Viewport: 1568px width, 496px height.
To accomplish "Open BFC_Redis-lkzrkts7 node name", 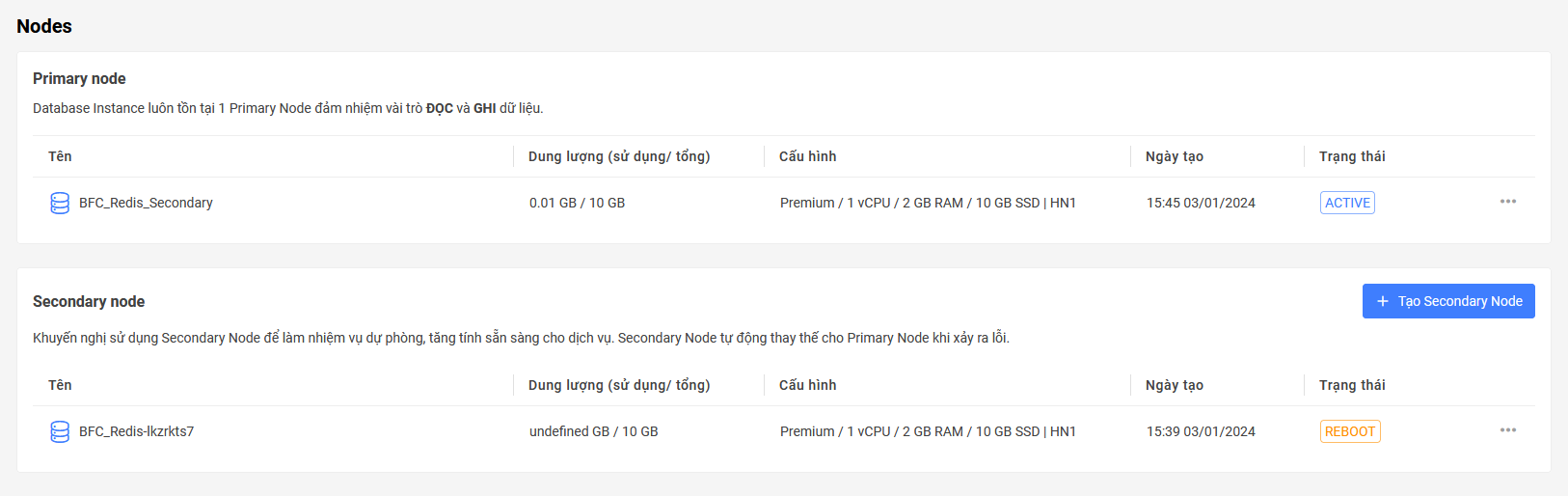I will point(136,431).
